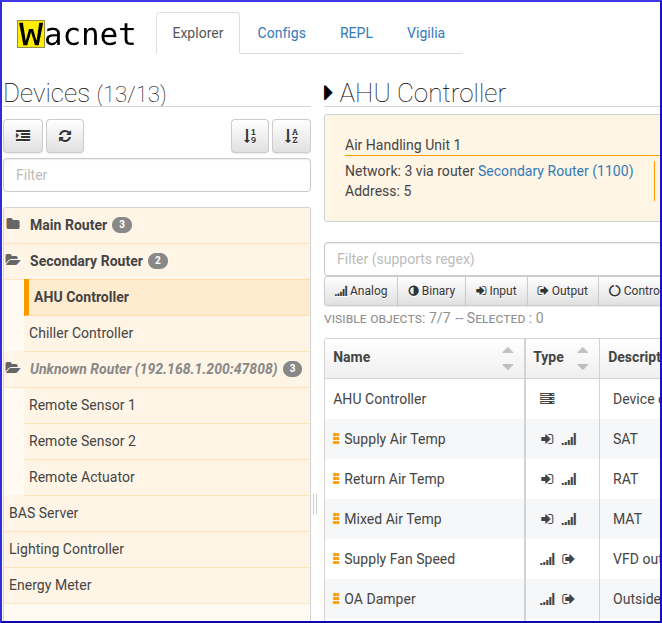Screen dimensions: 662x623
Task: Click the device type icon in AHU Controller row
Action: tap(547, 399)
